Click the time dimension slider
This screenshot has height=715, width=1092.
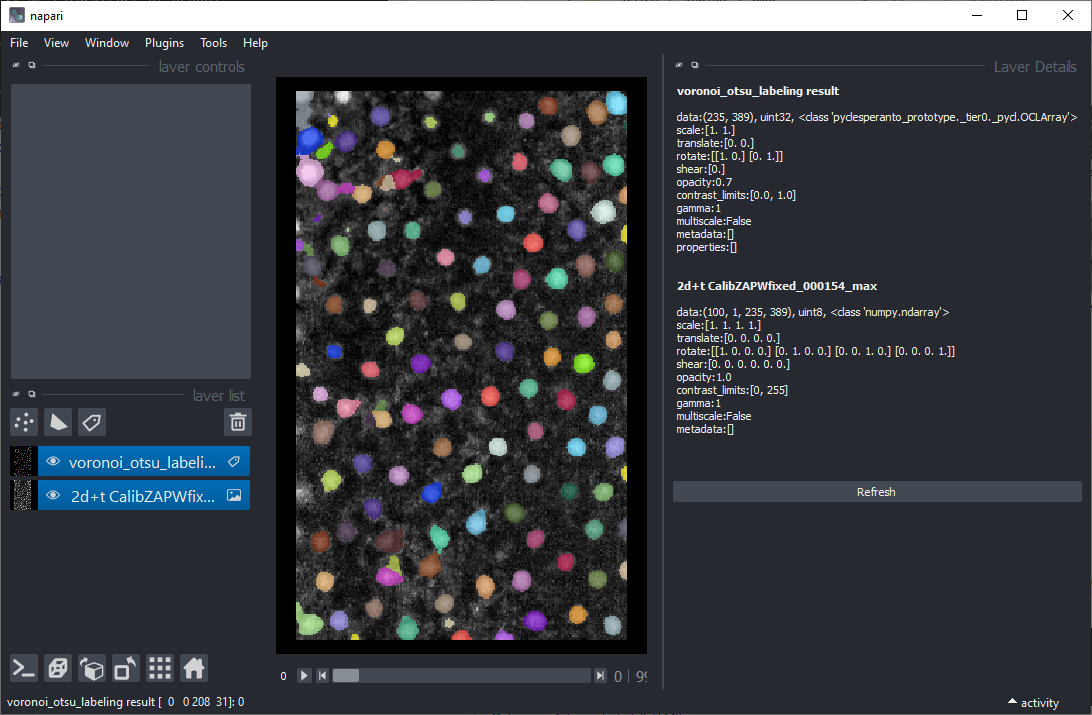461,676
